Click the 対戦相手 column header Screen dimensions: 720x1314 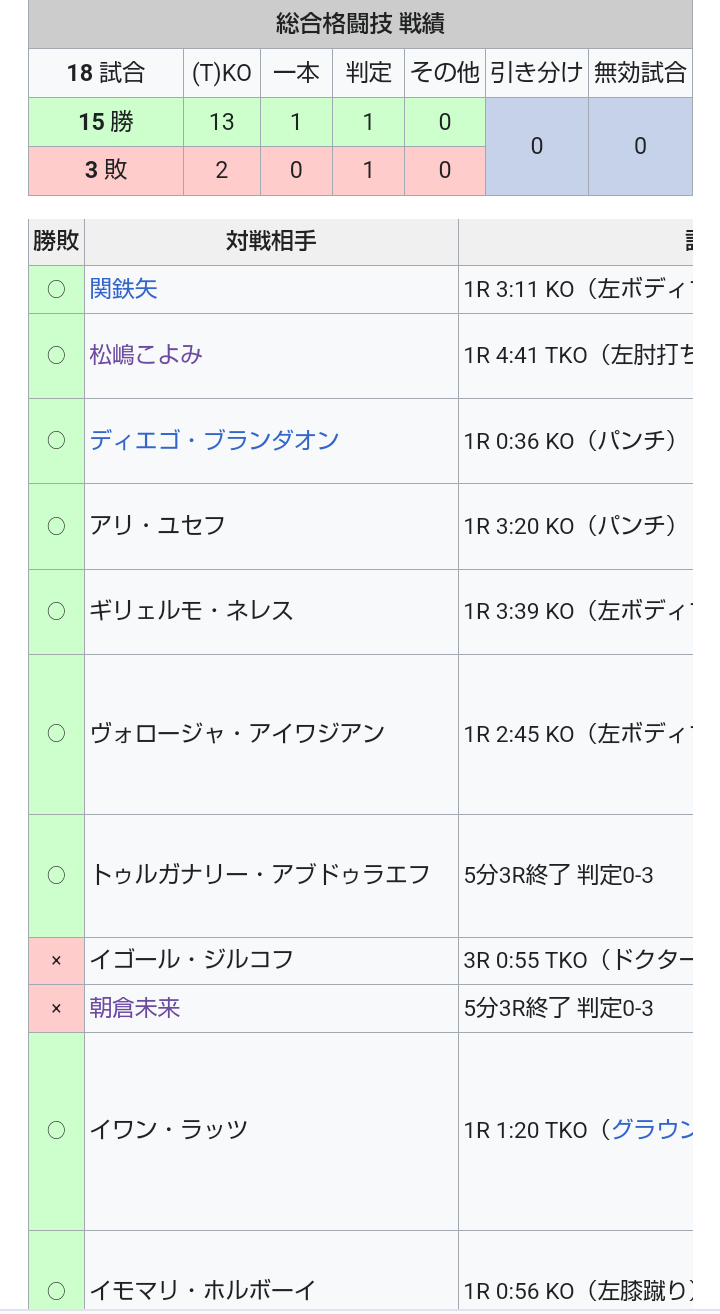tap(271, 241)
